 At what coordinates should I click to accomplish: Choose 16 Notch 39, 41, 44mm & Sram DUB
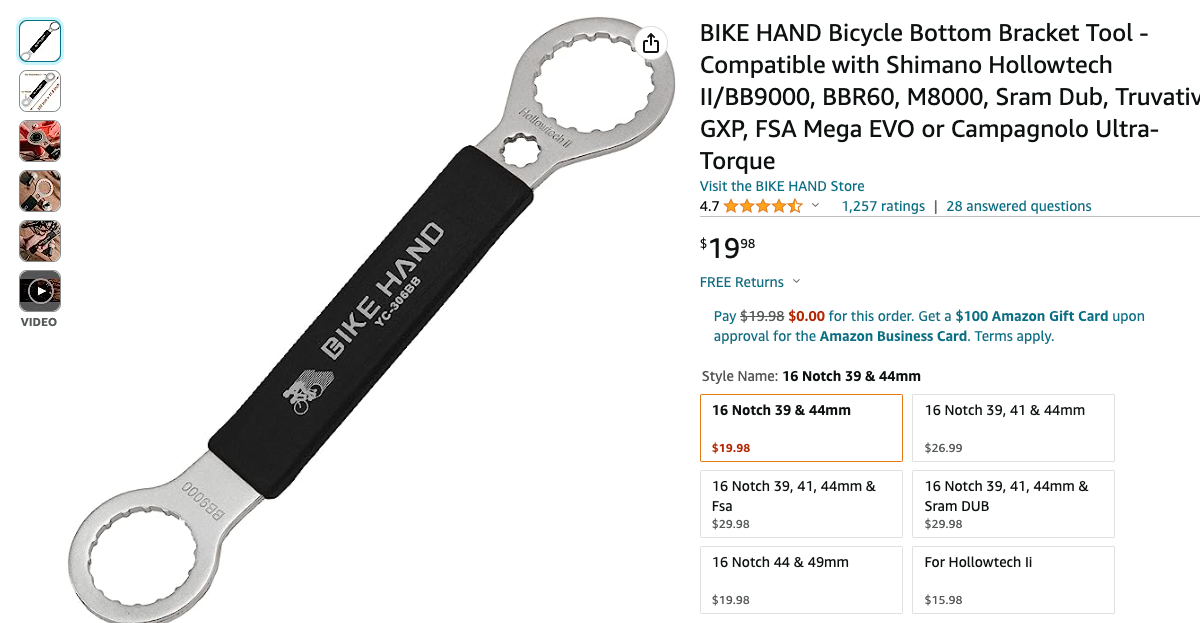click(x=1014, y=504)
